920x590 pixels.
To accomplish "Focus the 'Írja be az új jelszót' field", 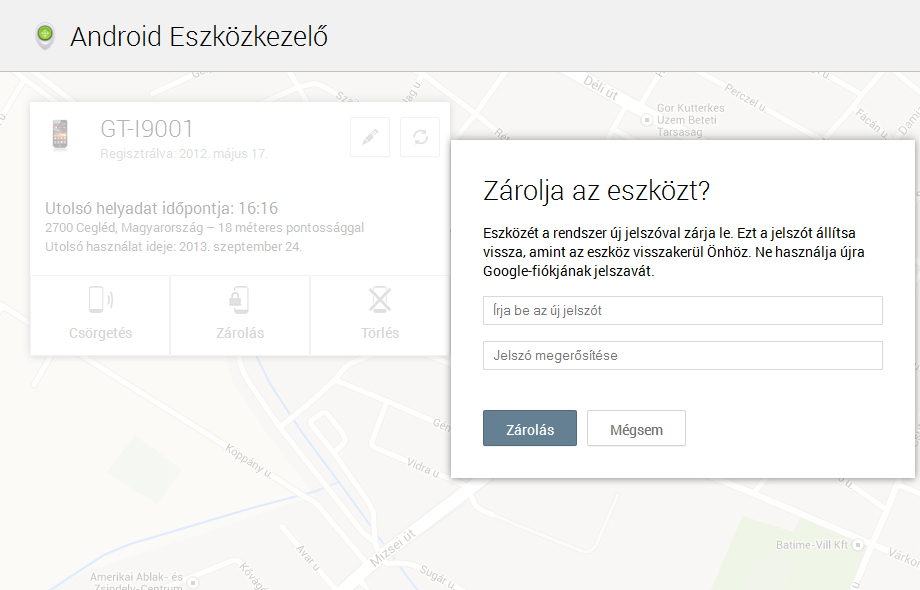I will tap(682, 310).
